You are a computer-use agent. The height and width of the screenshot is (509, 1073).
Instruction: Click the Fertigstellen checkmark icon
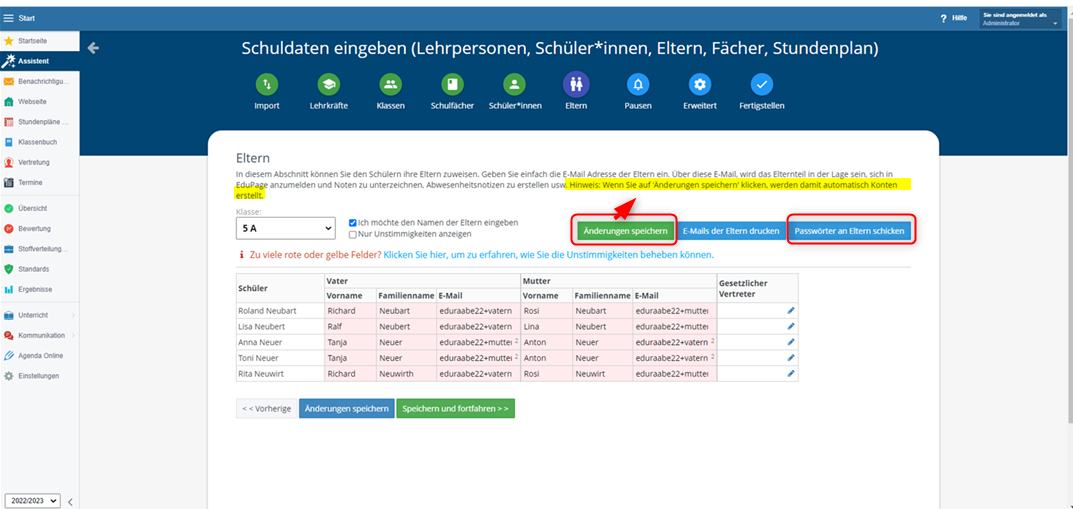(761, 85)
